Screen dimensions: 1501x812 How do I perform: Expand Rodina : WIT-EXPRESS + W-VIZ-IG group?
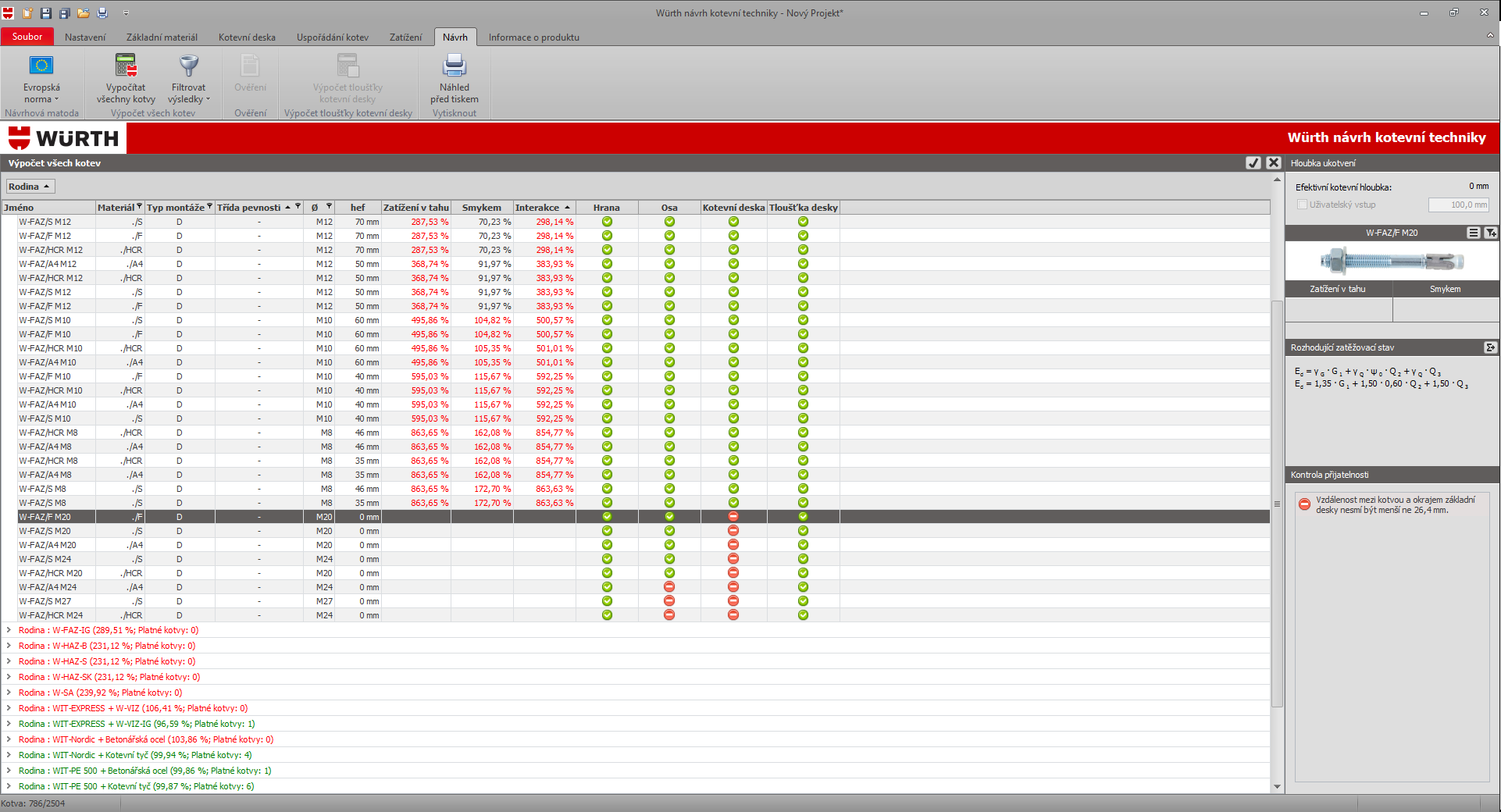[x=9, y=724]
